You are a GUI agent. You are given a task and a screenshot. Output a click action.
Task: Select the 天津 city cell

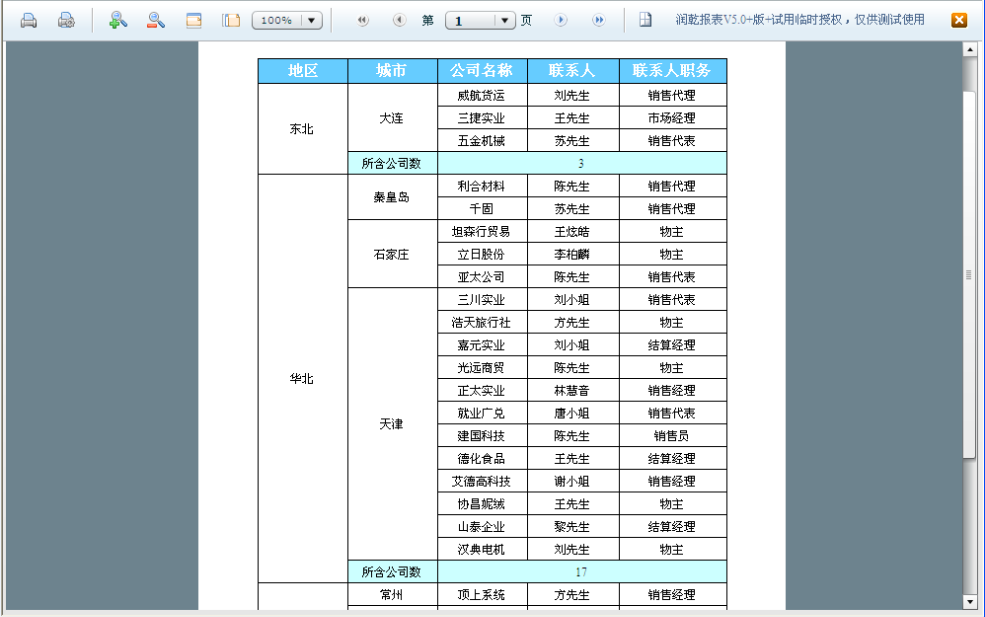click(x=392, y=424)
